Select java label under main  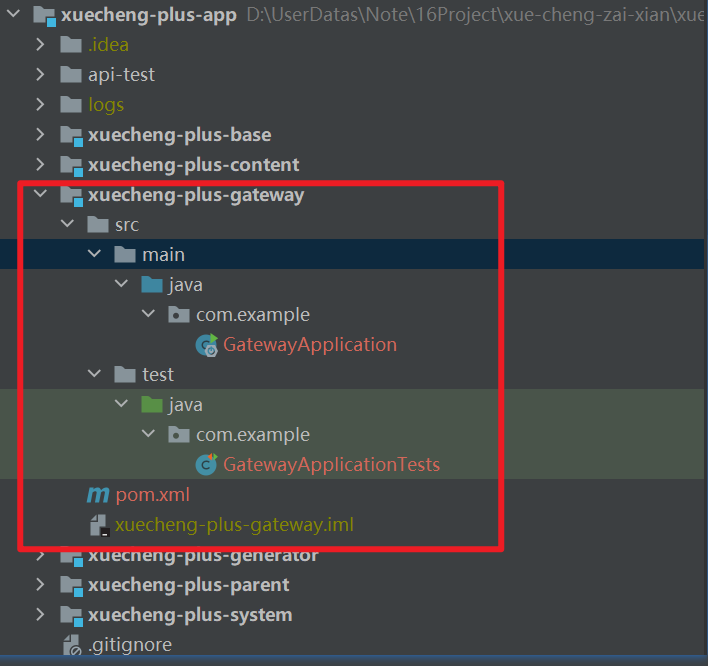pos(186,285)
